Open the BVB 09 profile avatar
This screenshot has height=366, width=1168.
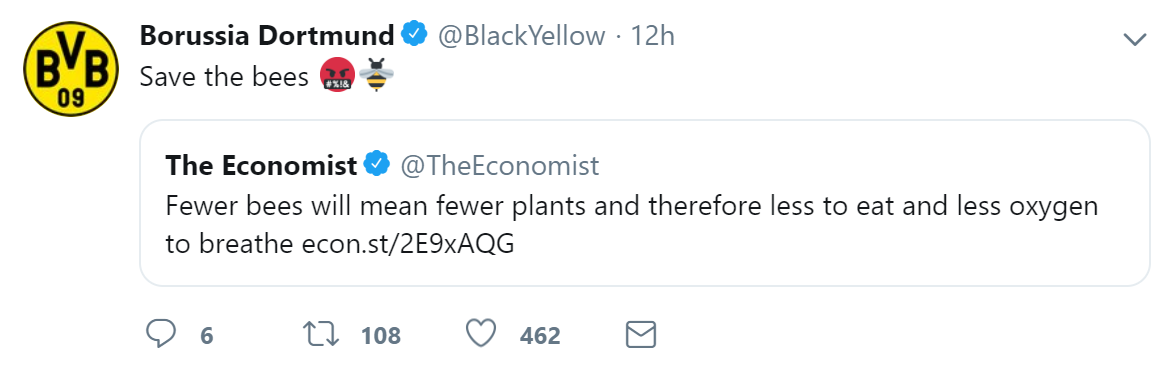point(71,68)
